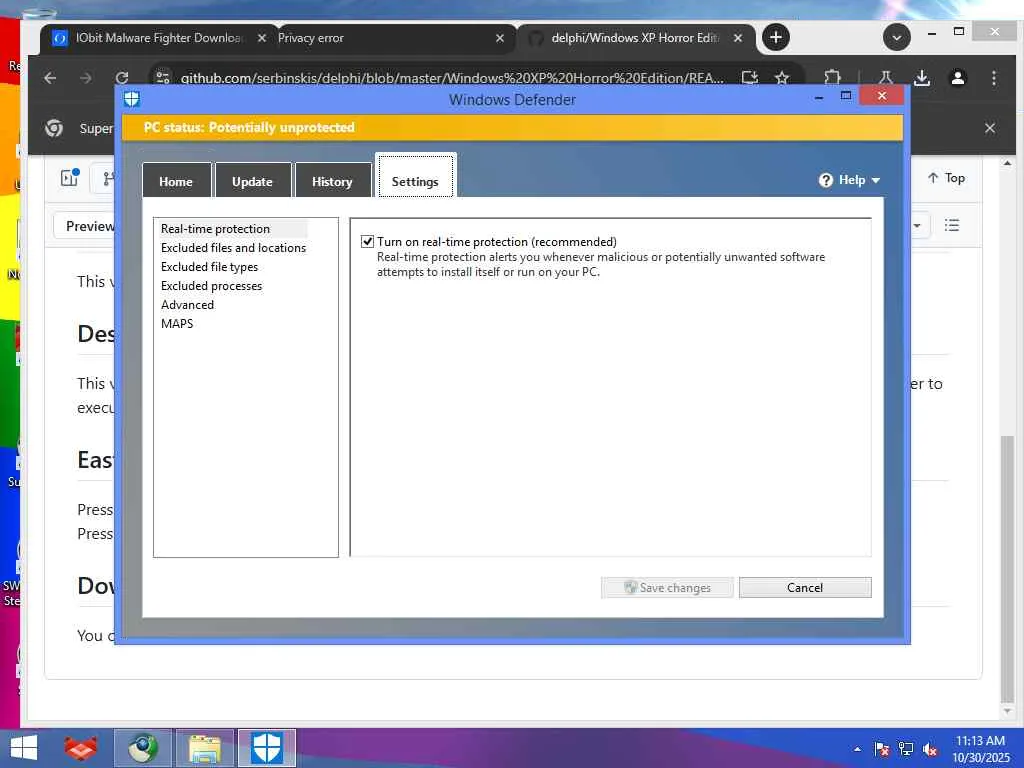
Task: Close the delphi/Windows XP Horror Edition tab
Action: tap(738, 38)
